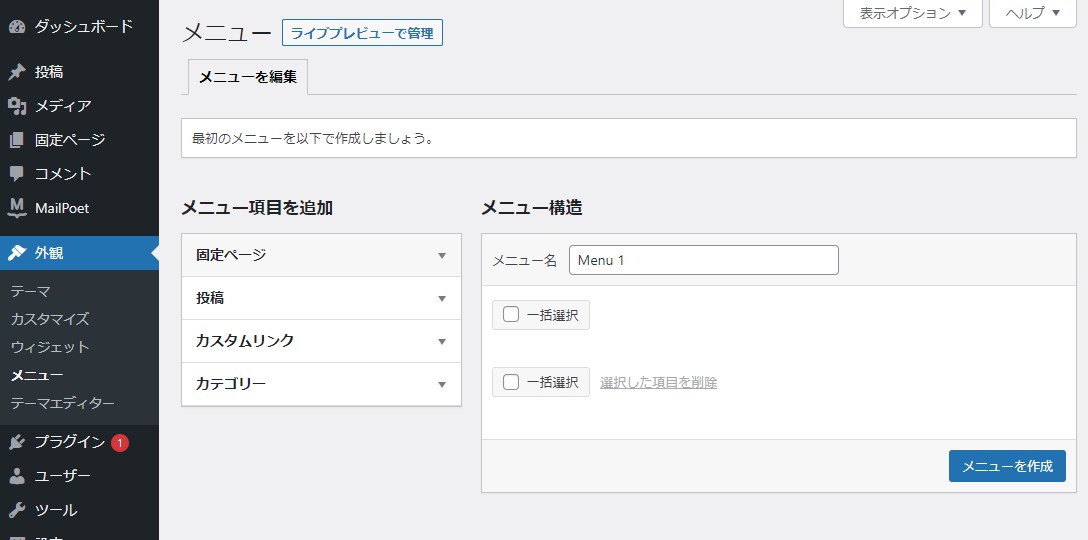The width and height of the screenshot is (1088, 540).
Task: Click the ユーザー person icon
Action: [17, 476]
